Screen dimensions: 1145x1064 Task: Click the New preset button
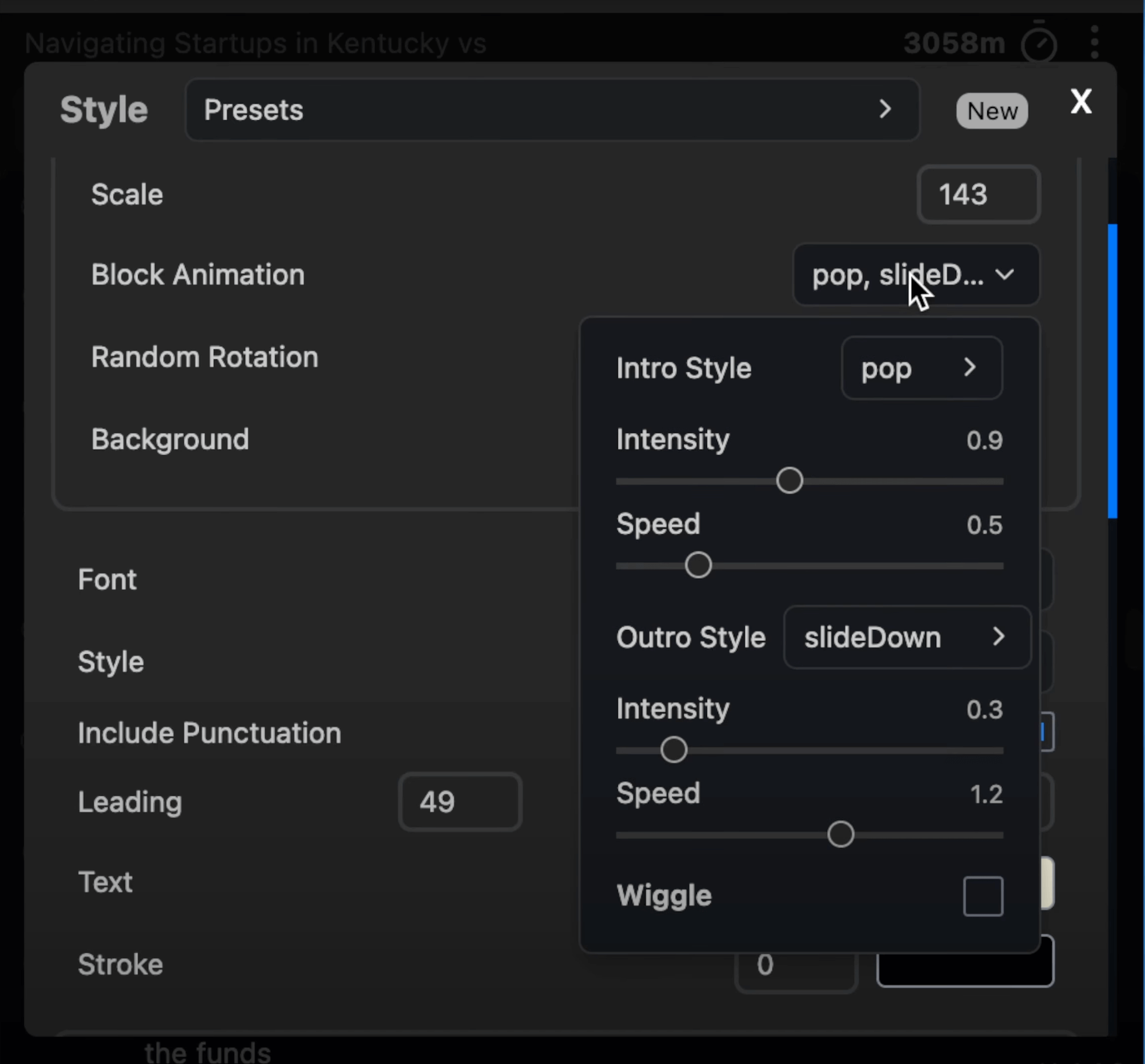pos(991,111)
